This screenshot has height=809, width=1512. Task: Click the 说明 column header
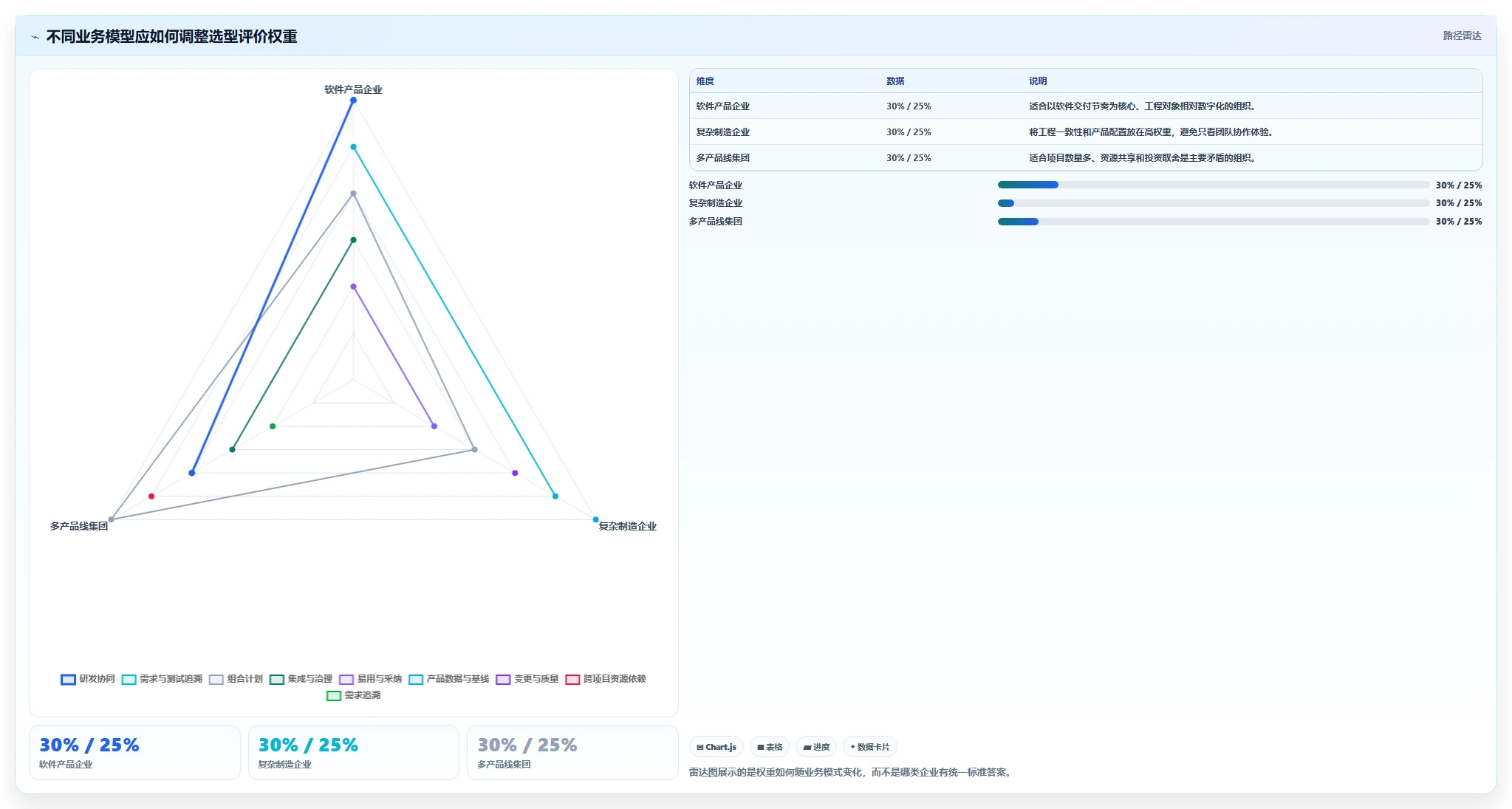[1038, 81]
